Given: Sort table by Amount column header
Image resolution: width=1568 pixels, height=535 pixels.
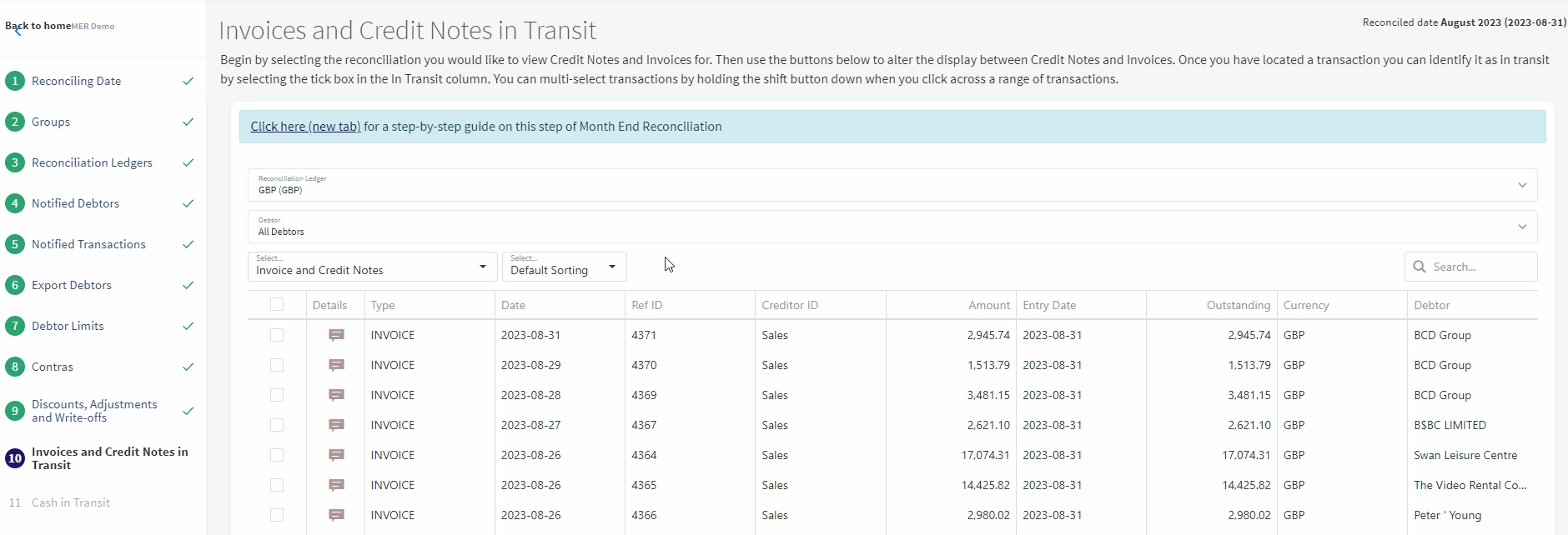Looking at the screenshot, I should pyautogui.click(x=988, y=305).
